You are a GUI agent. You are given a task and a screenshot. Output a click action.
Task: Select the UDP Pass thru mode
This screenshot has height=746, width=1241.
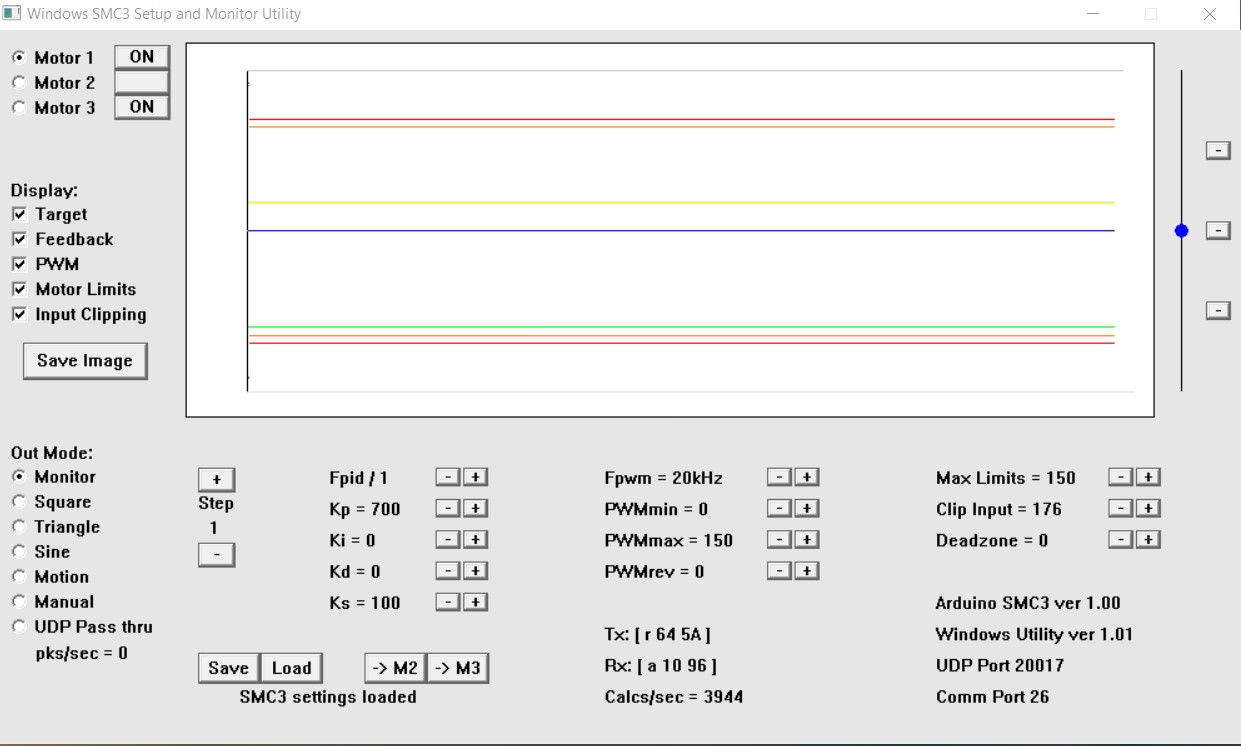coord(18,627)
